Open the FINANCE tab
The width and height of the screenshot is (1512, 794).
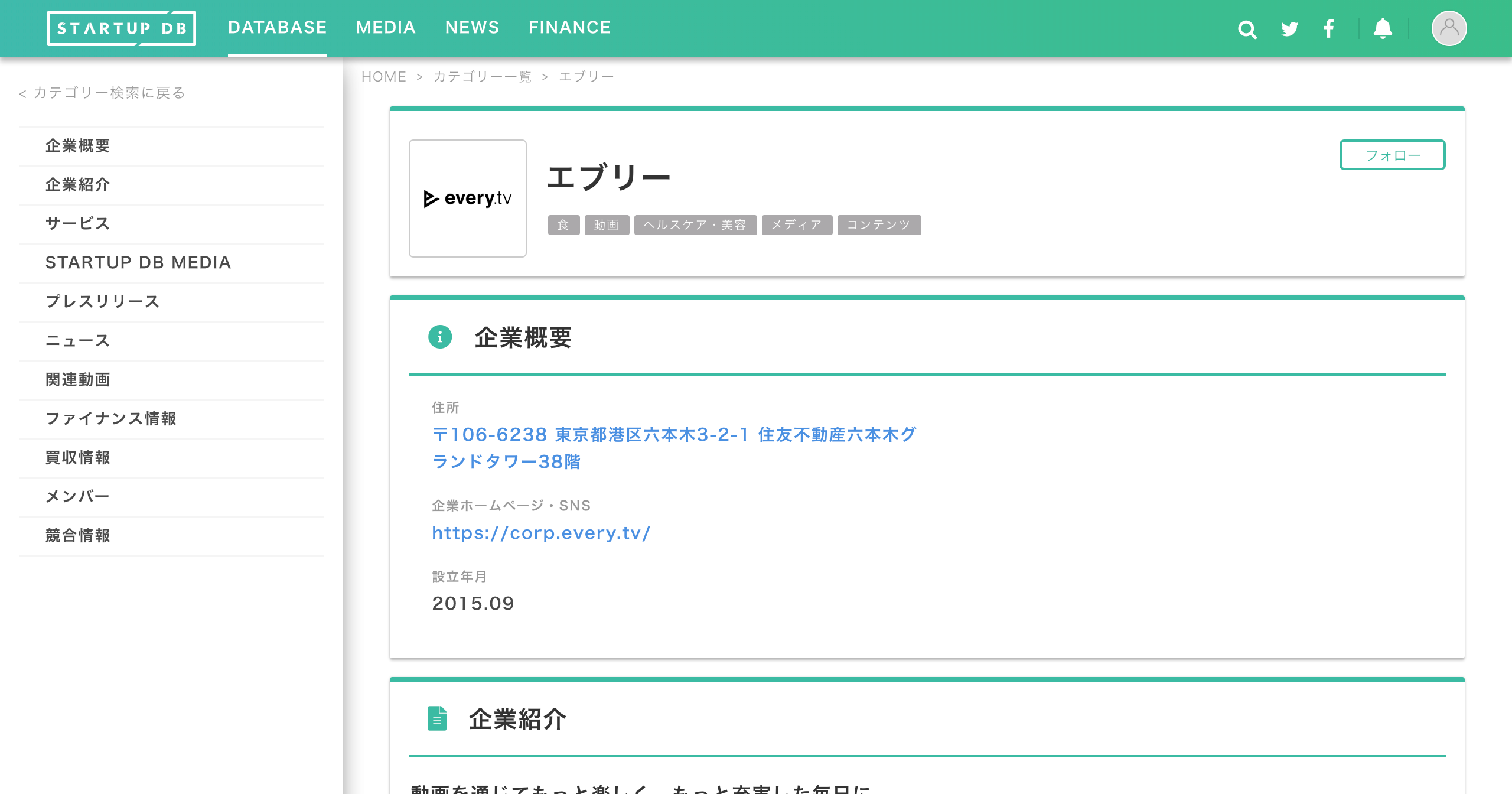(x=569, y=28)
